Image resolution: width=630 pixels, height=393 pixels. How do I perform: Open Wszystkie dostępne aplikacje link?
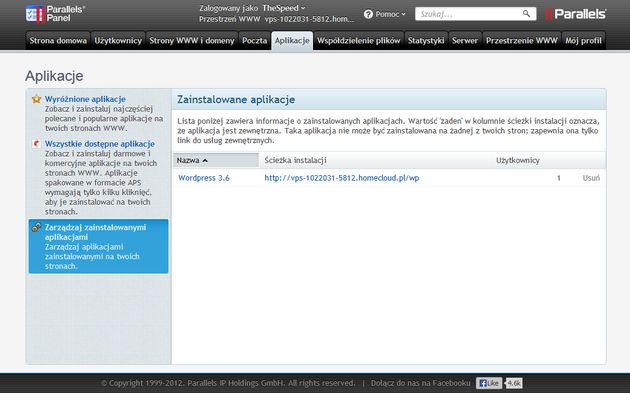[x=100, y=143]
